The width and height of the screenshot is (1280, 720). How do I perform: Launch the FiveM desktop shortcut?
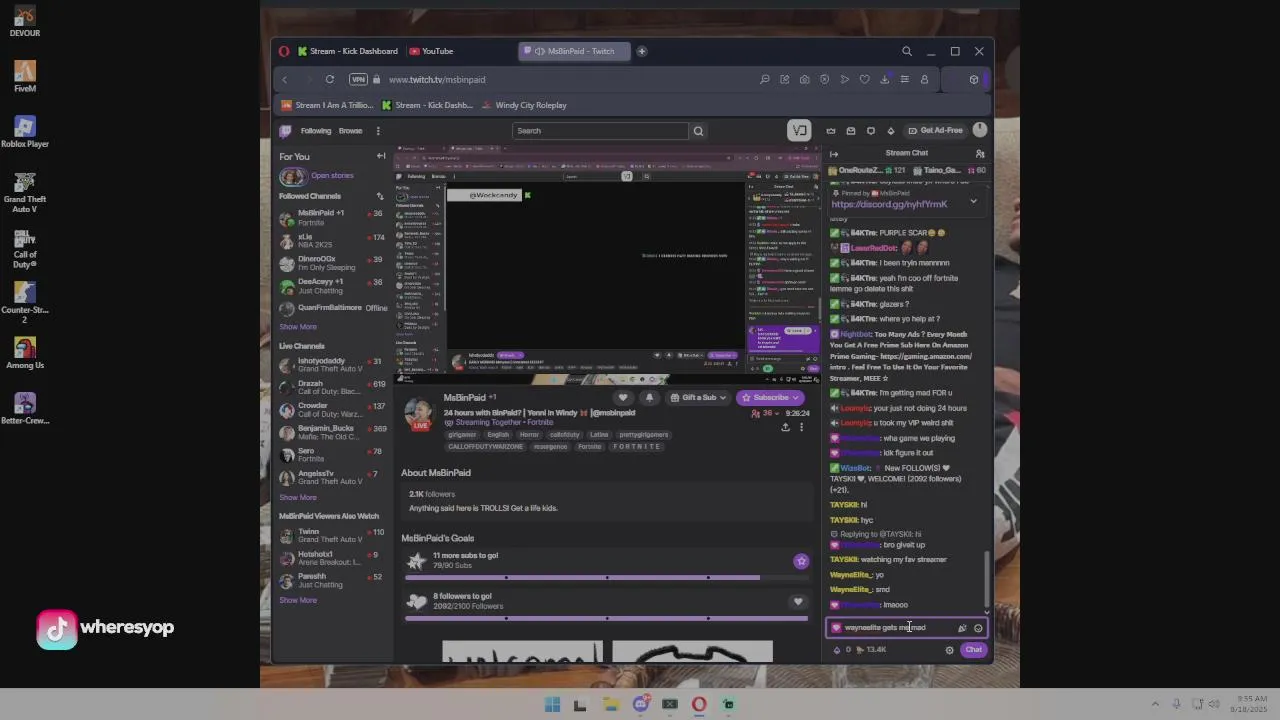click(x=25, y=77)
